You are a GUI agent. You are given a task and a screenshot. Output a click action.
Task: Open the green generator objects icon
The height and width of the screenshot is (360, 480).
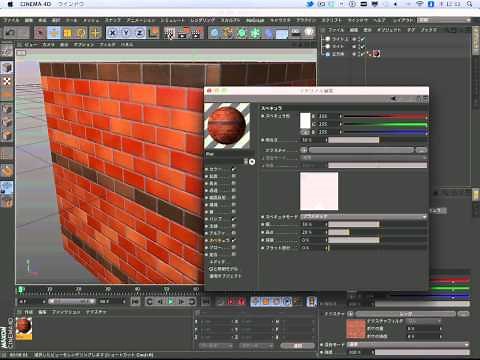(242, 33)
